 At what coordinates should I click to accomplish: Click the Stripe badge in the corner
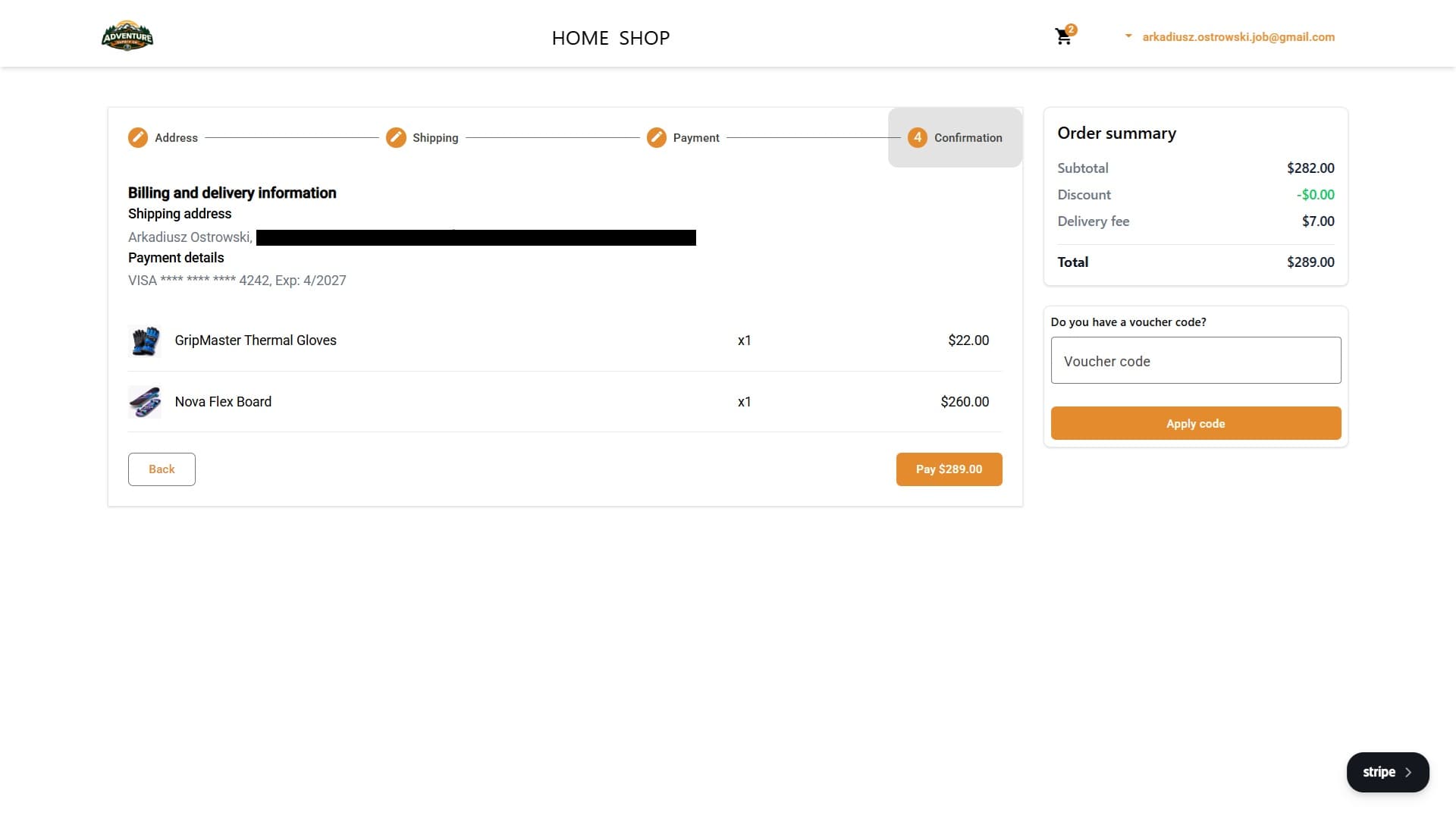1387,771
